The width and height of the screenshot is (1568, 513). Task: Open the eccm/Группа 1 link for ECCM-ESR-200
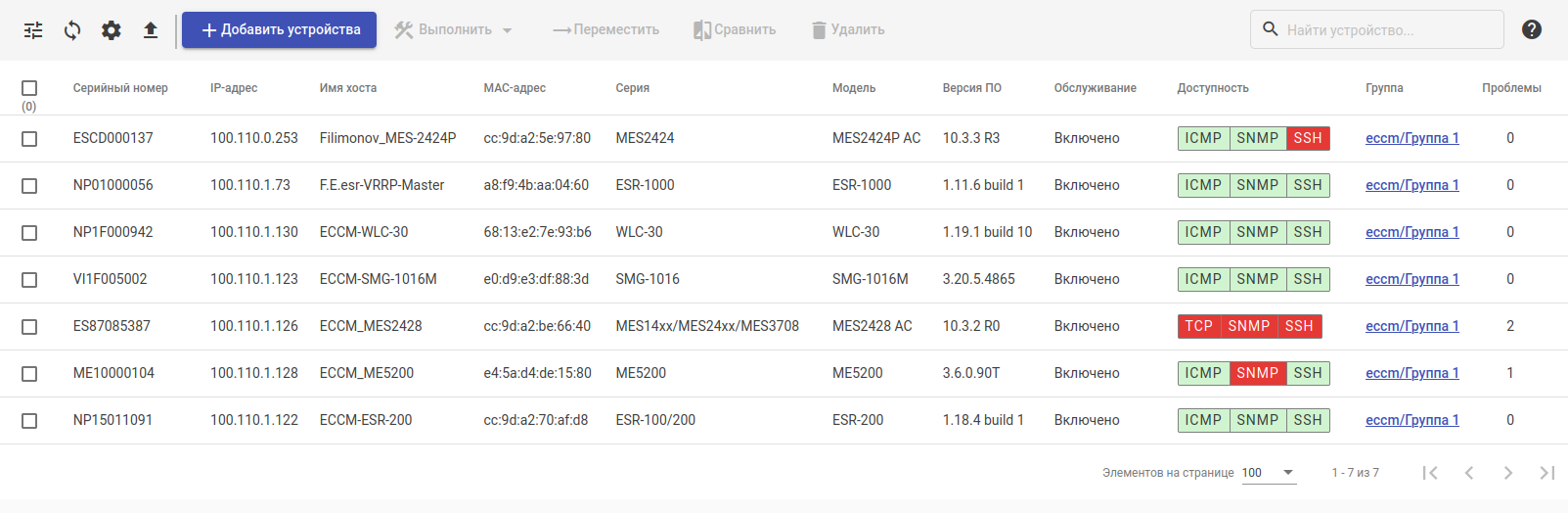pyautogui.click(x=1411, y=420)
